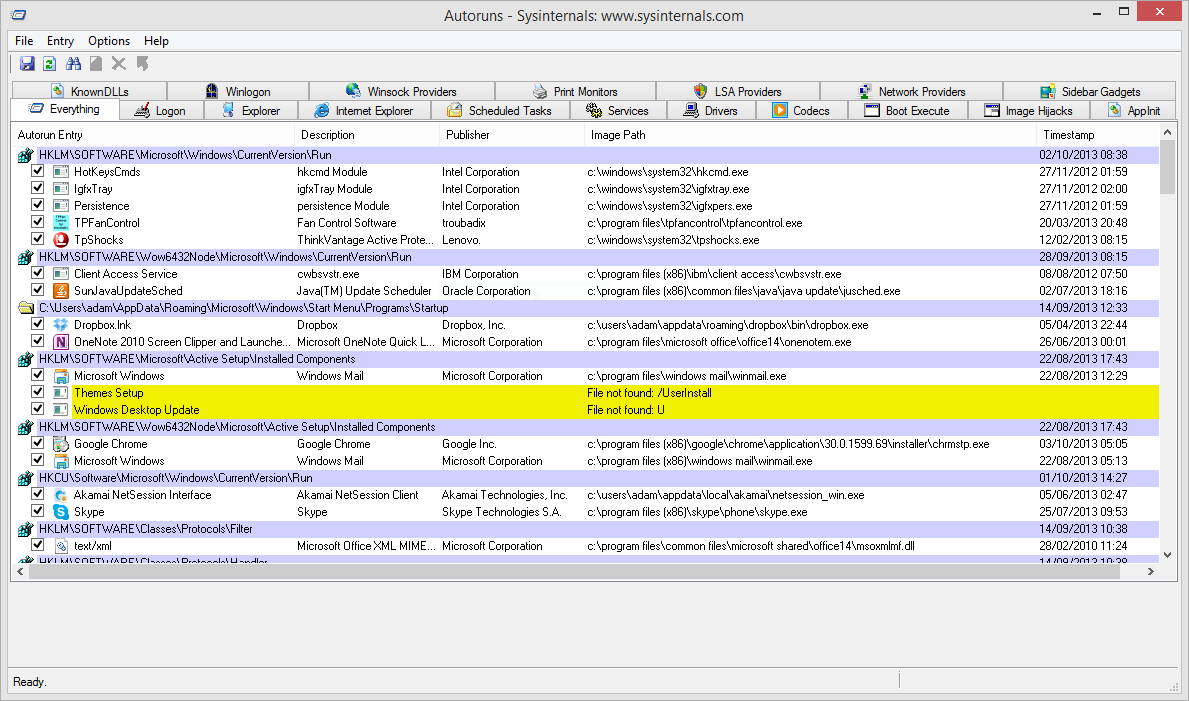Viewport: 1189px width, 701px height.
Task: Switch to the Services tab
Action: pyautogui.click(x=620, y=111)
